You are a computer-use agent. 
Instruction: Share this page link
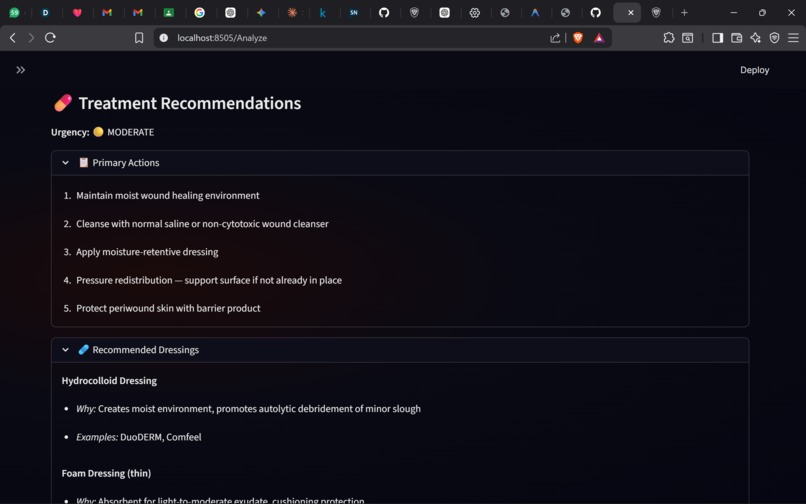click(555, 38)
